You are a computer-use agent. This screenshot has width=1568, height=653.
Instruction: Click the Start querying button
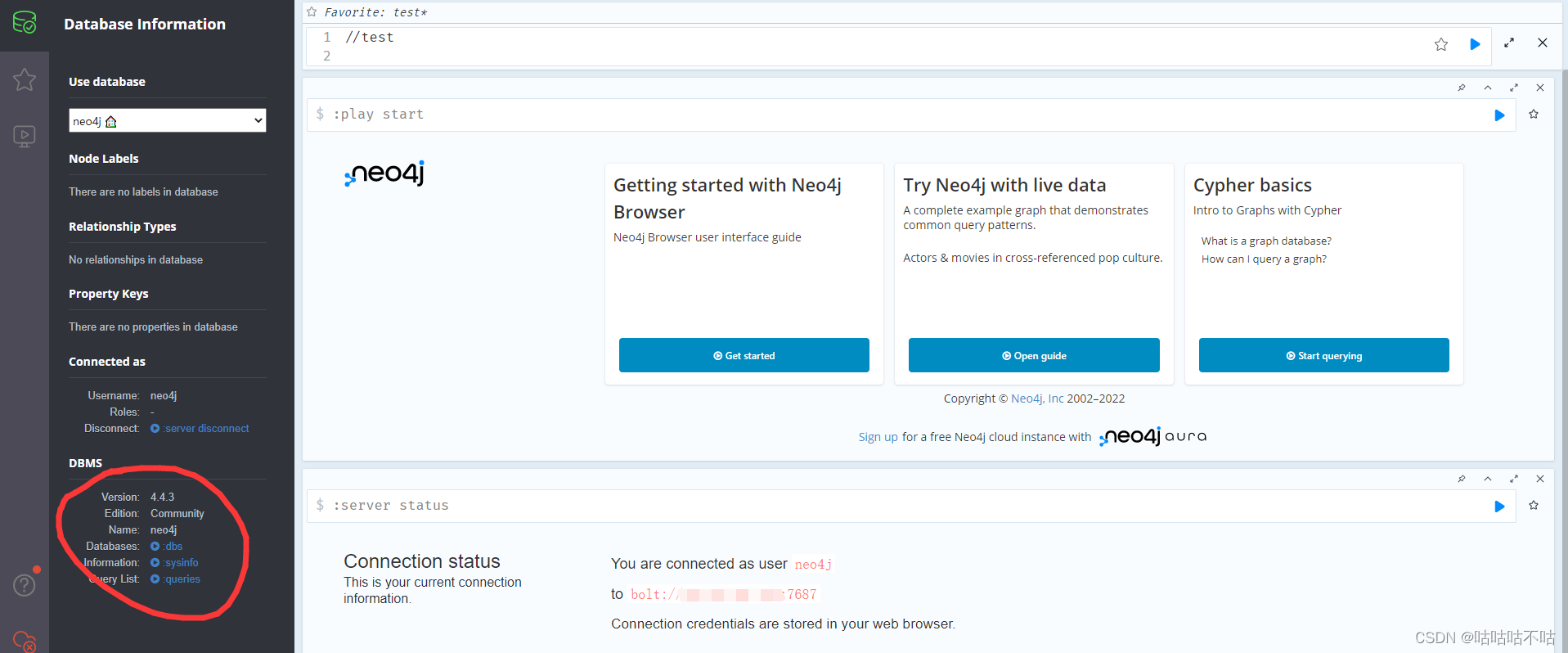click(x=1324, y=355)
